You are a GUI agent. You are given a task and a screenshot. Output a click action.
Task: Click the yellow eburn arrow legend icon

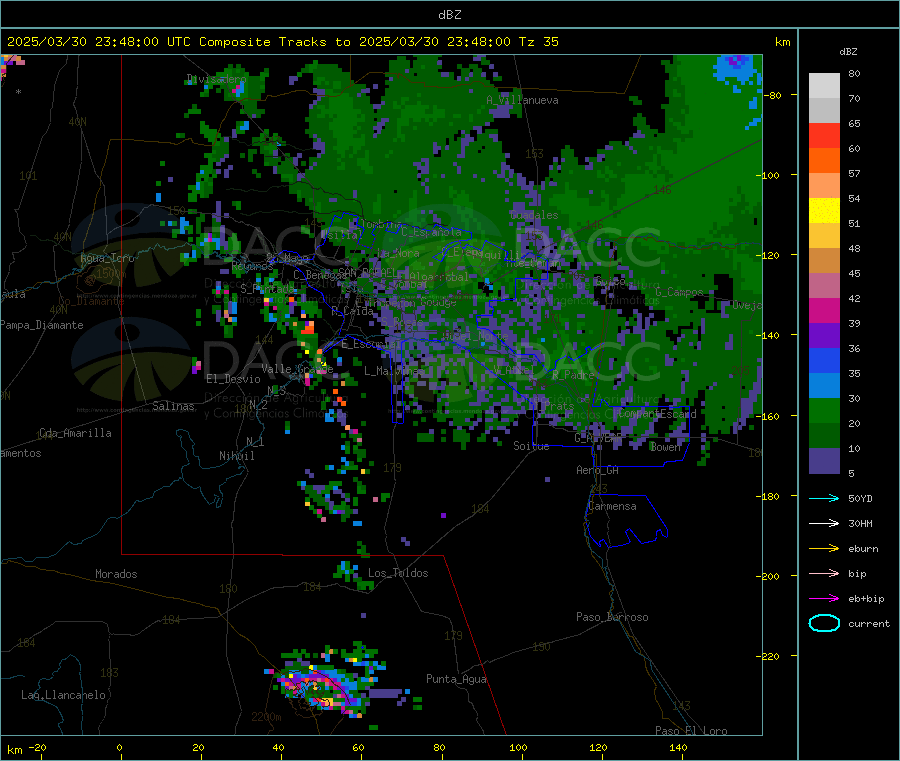(x=824, y=549)
